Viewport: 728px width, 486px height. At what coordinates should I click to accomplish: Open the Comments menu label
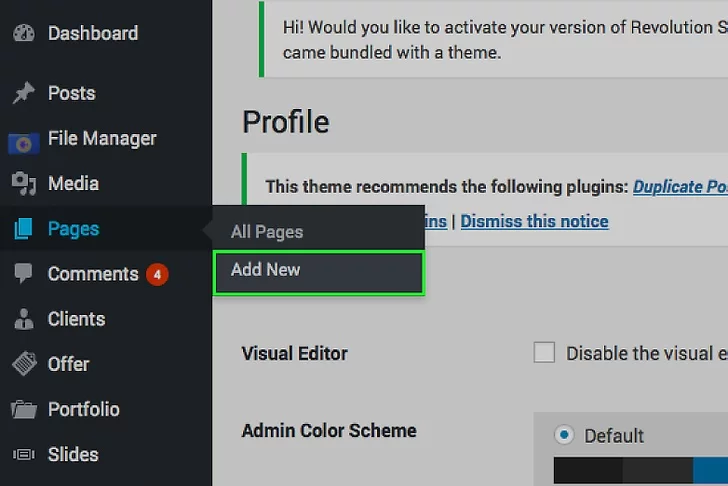point(93,274)
